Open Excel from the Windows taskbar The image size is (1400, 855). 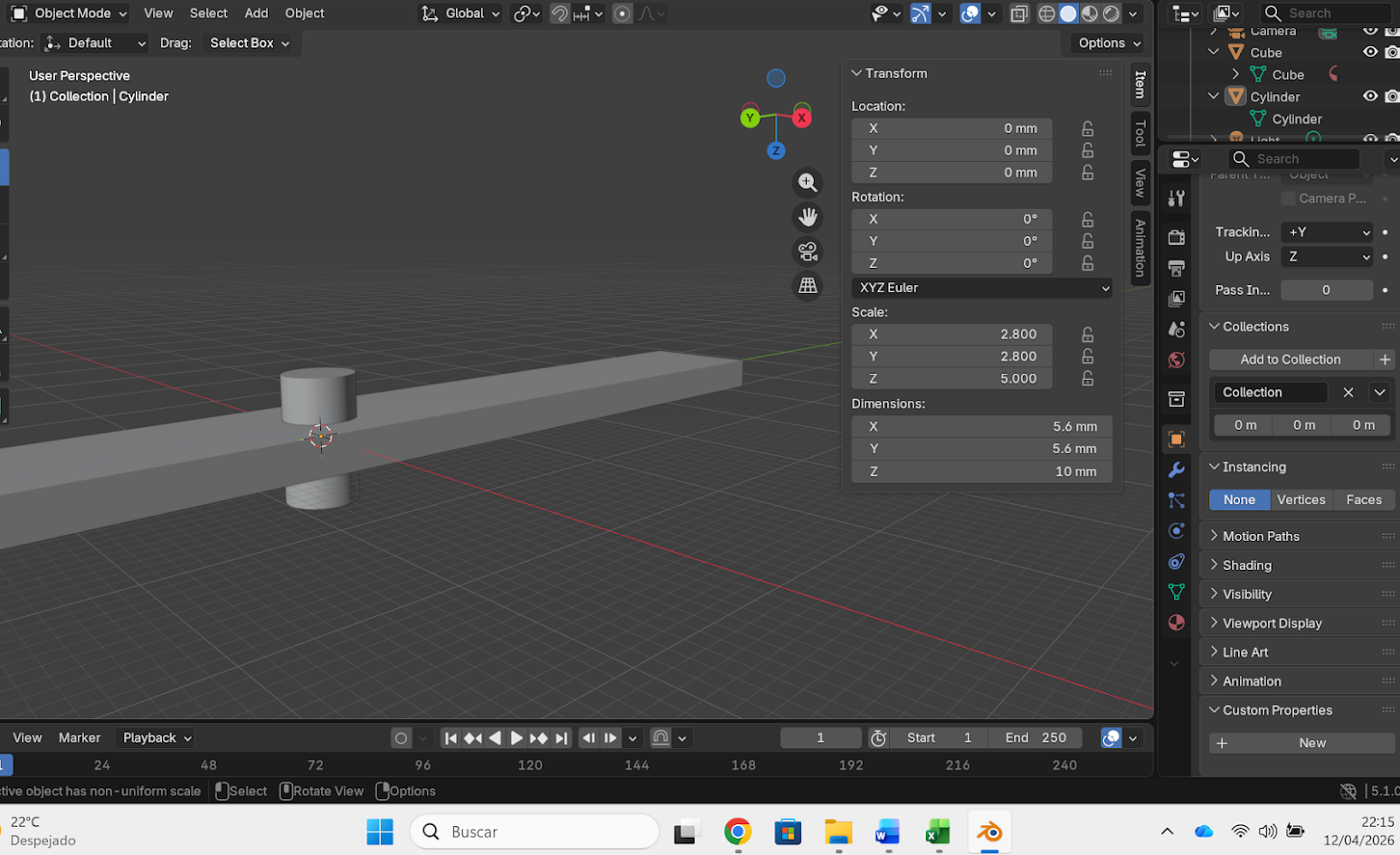(x=937, y=831)
